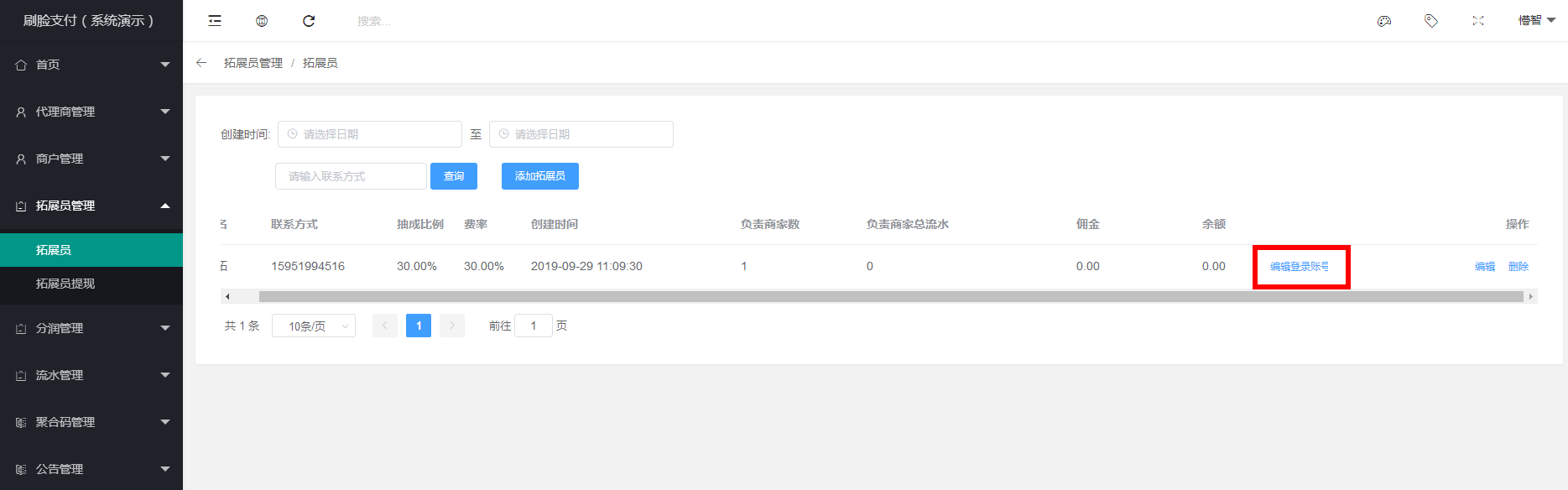Select 拓展员 submenu item

pos(91,250)
